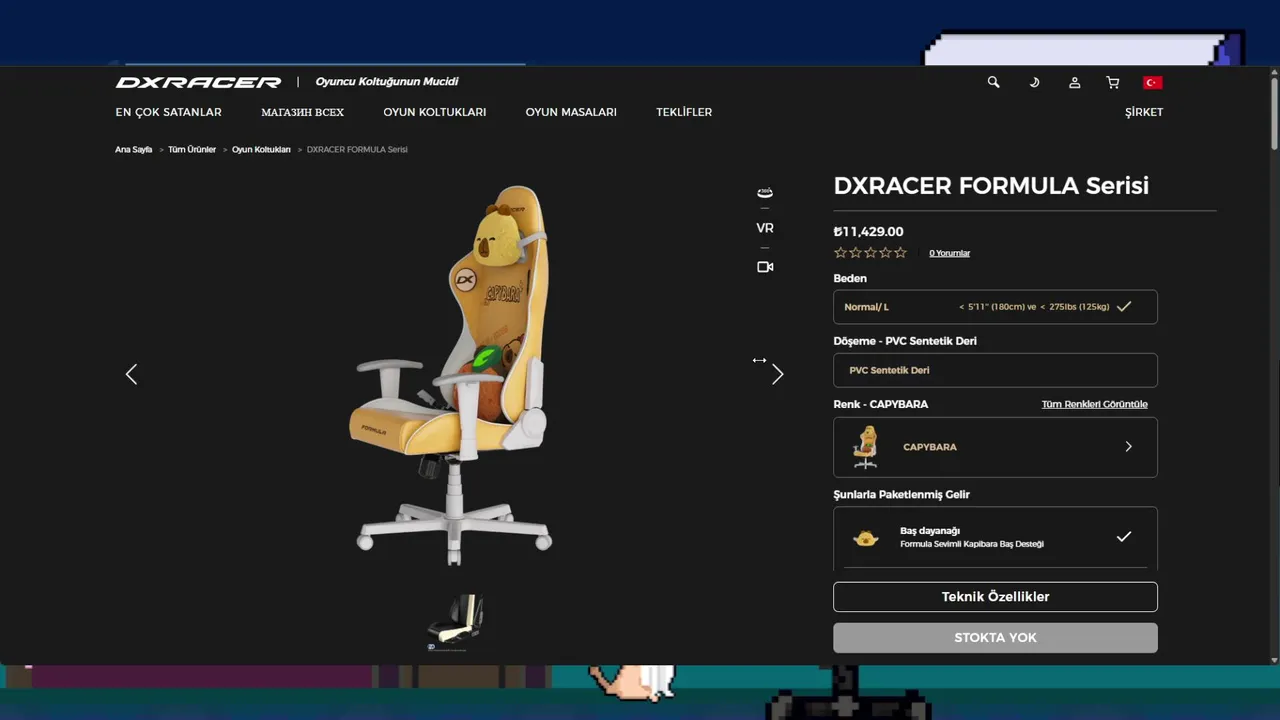This screenshot has width=1280, height=720.
Task: Click the CAPYBARA chair color thumbnail
Action: click(866, 447)
